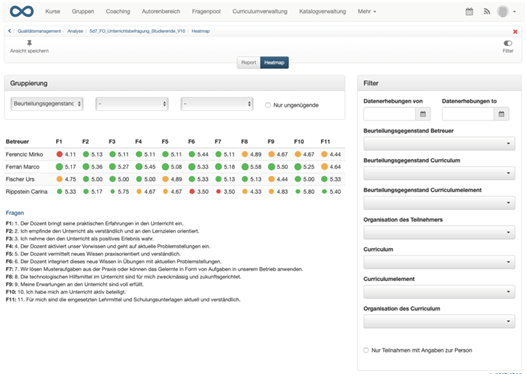Click green dot for Rippstein Carina F10
The image size is (527, 376).
click(x=298, y=192)
